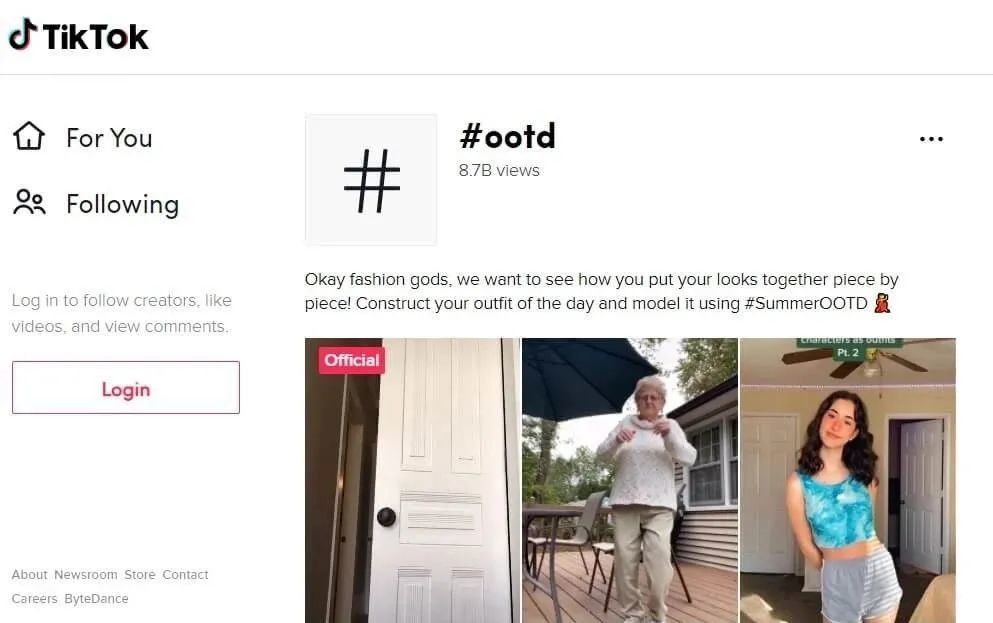Viewport: 993px width, 623px height.
Task: Click the dancing emoji in the description
Action: click(882, 303)
